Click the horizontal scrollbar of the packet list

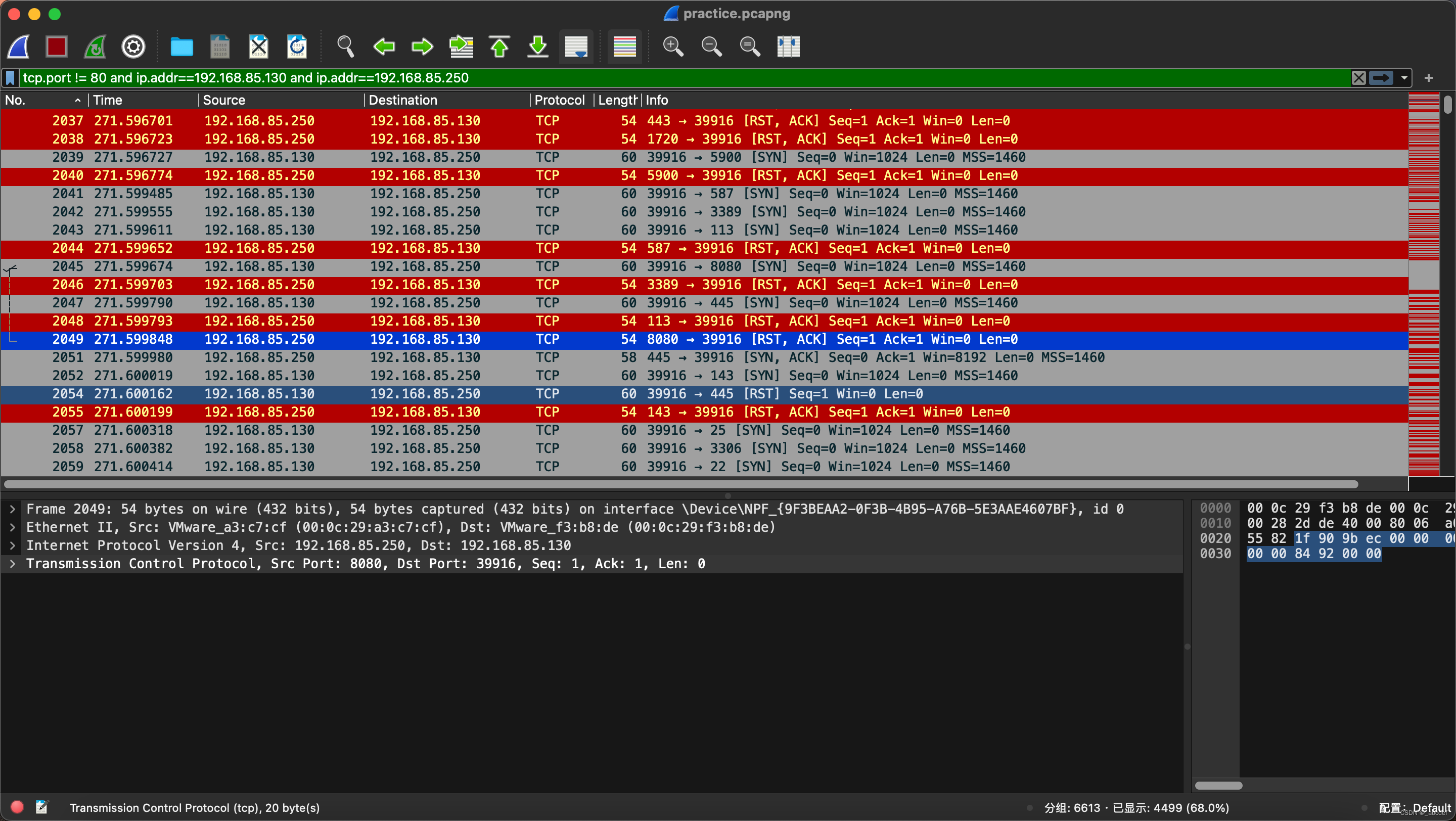pos(678,484)
